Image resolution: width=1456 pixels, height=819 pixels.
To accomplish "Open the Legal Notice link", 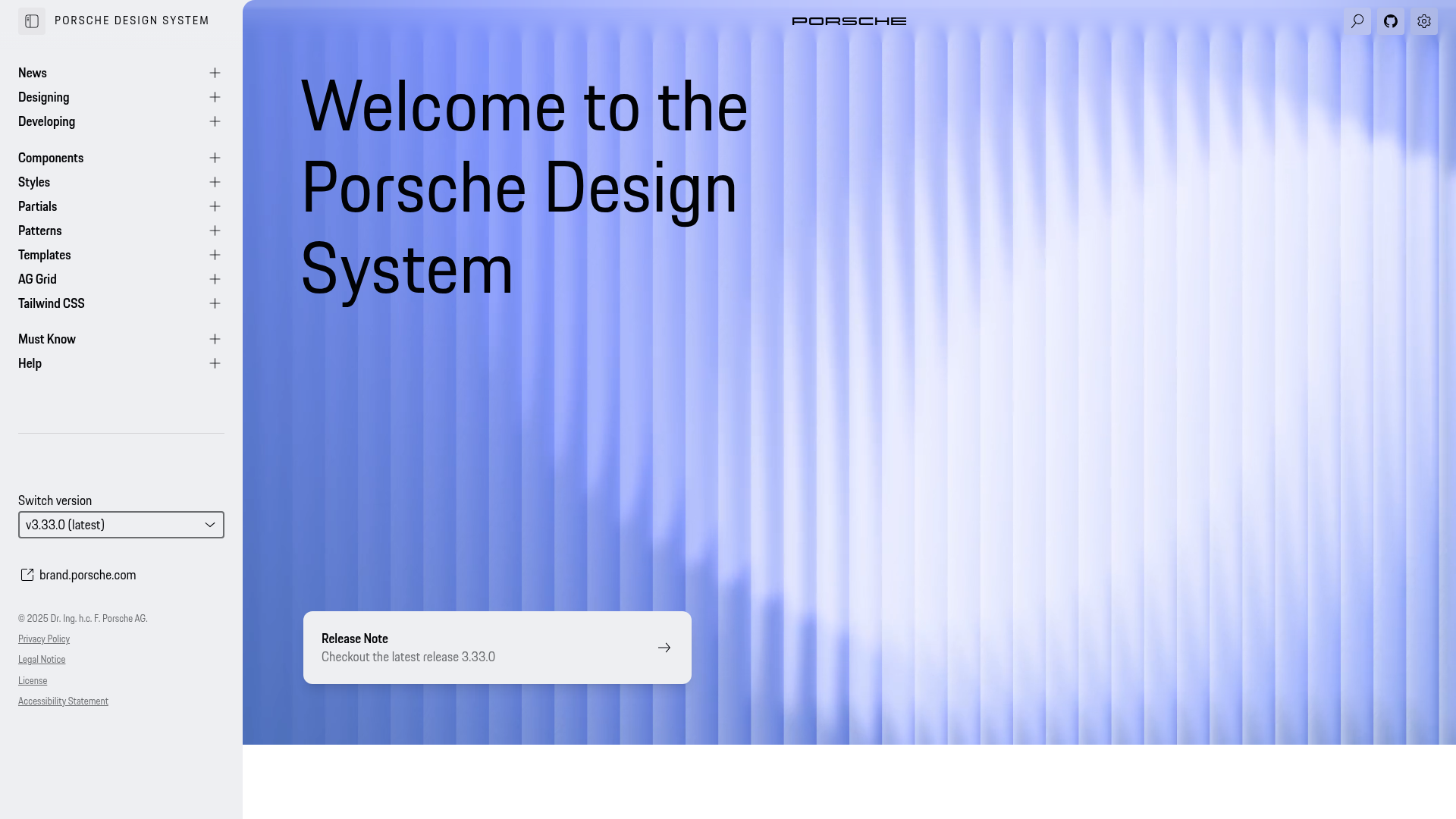I will (42, 660).
